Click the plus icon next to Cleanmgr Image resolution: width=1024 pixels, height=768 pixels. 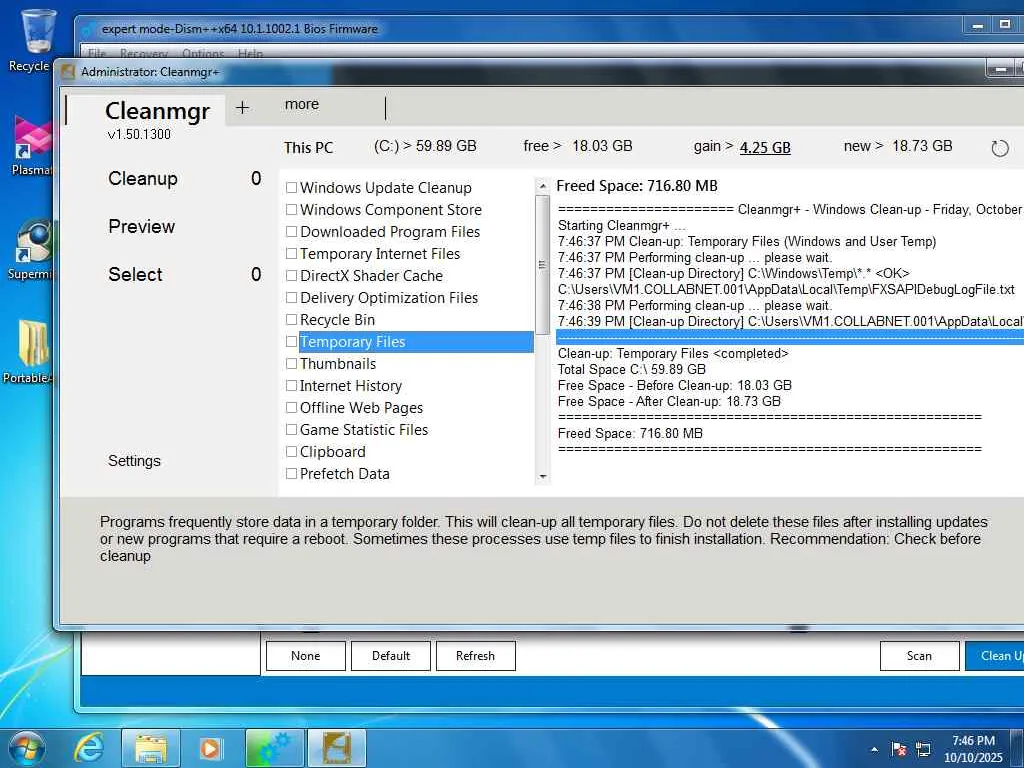[x=242, y=108]
